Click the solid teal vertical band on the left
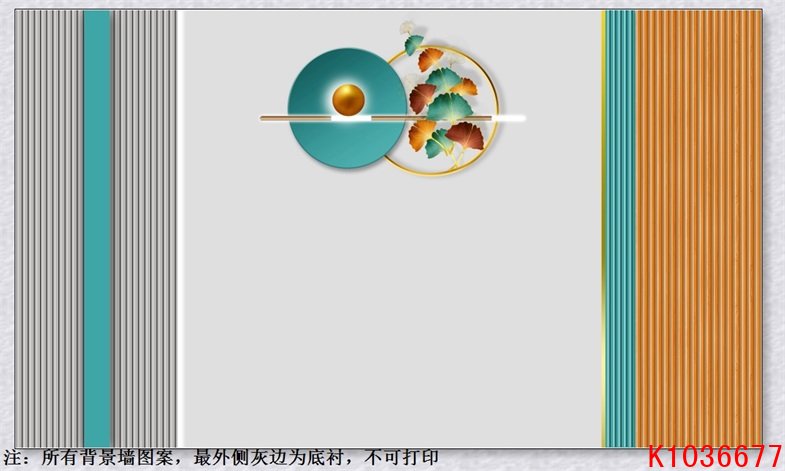This screenshot has height=471, width=785. coord(97,229)
